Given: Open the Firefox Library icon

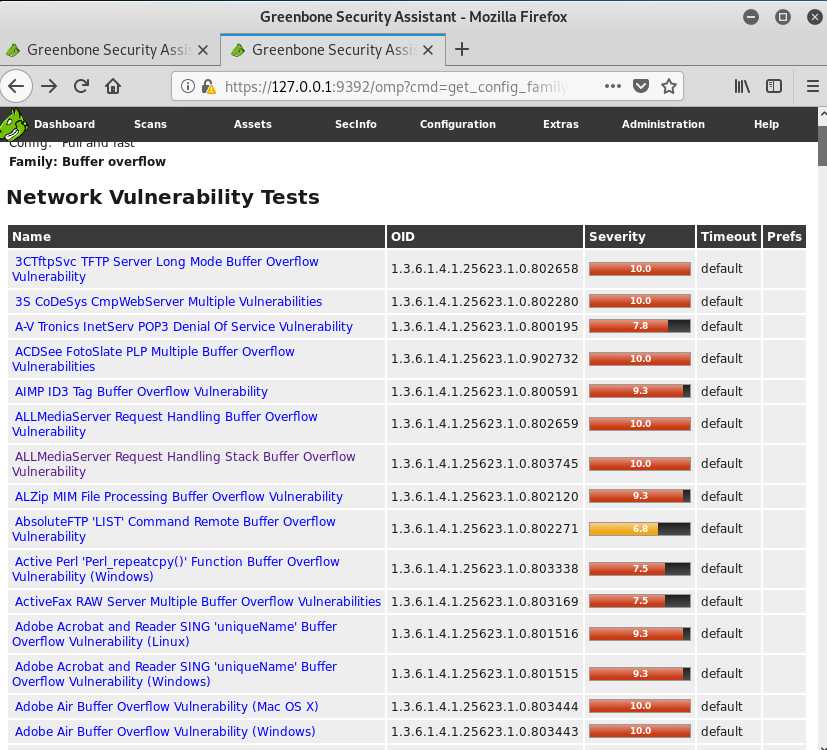Looking at the screenshot, I should coord(742,86).
